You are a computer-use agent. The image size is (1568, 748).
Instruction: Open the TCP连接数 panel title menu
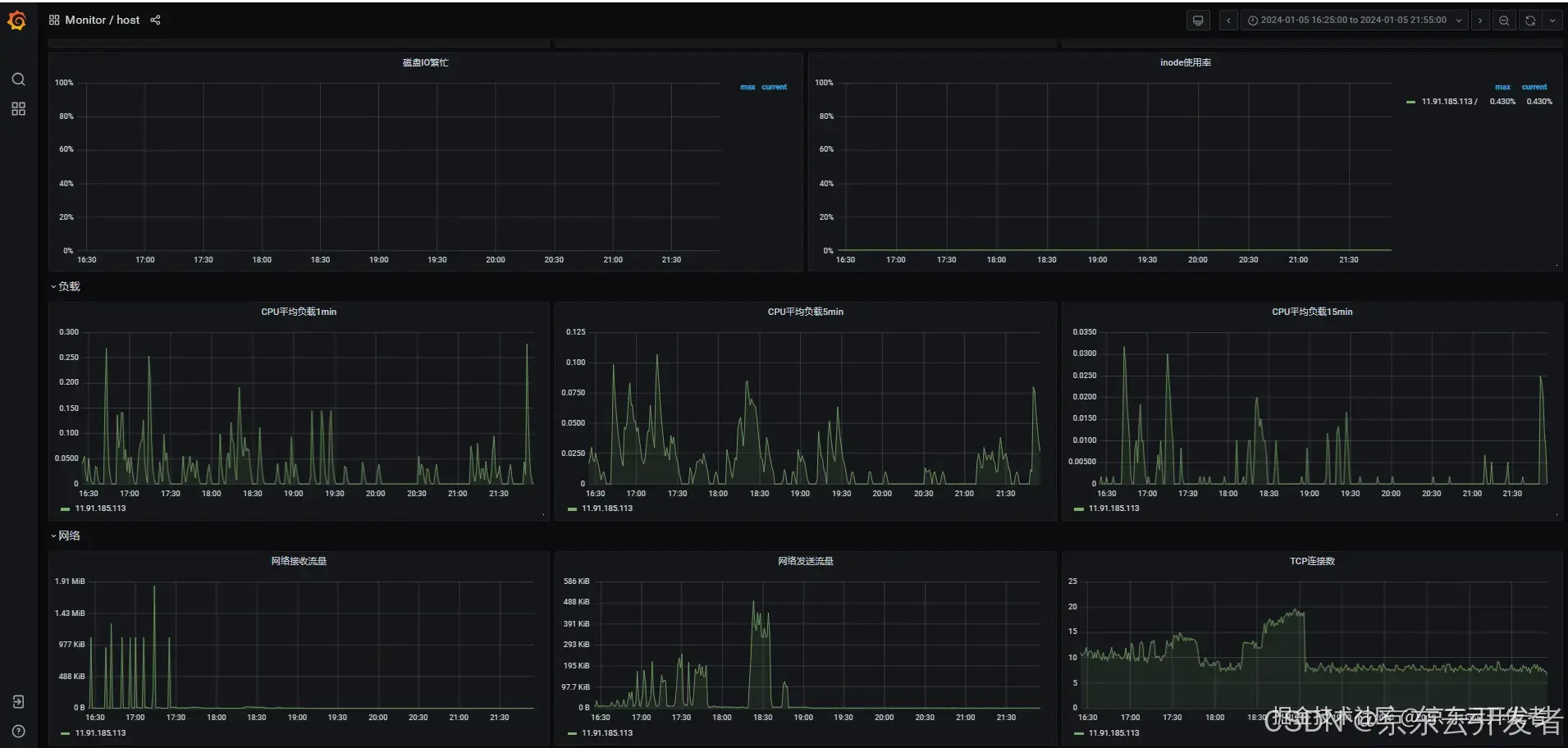click(1312, 561)
